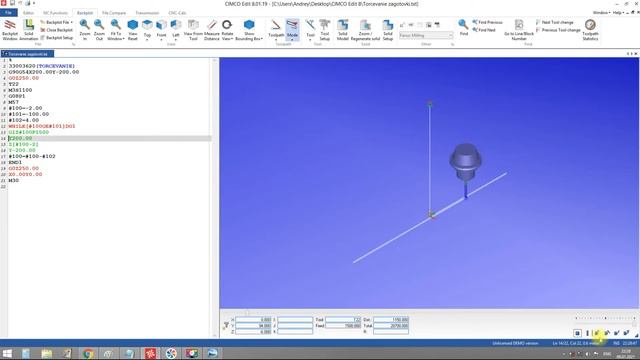Click Zoom / Regenerate solid
Viewport: 640px width, 360px height.
pos(365,30)
